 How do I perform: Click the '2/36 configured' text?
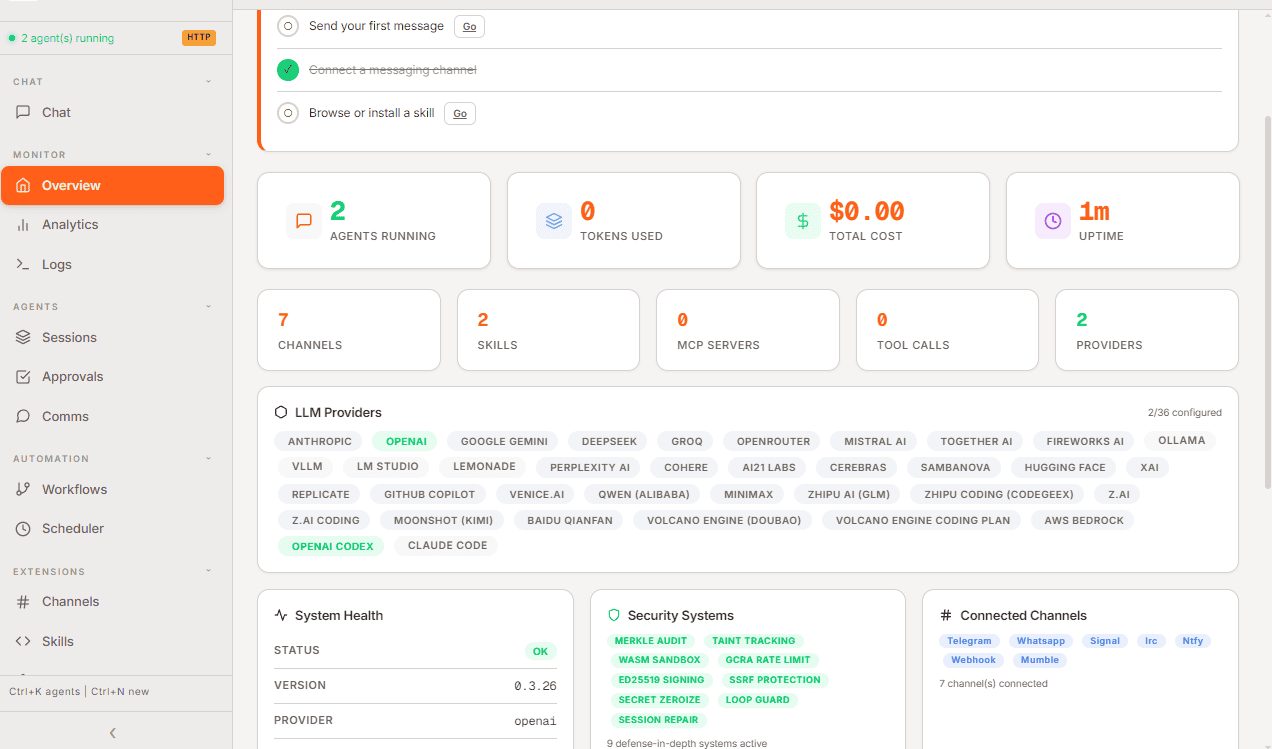(x=1185, y=412)
